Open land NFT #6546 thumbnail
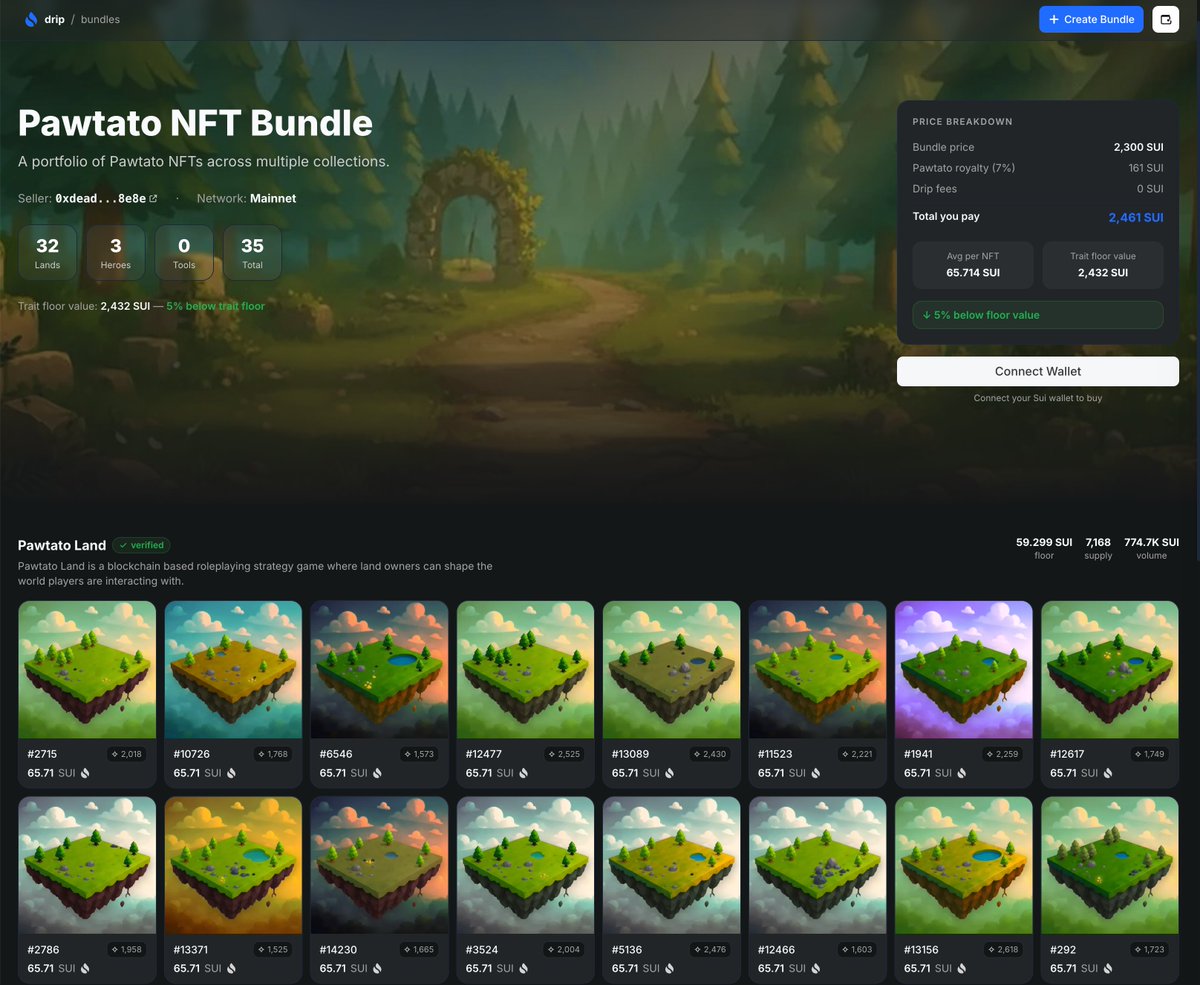The height and width of the screenshot is (985, 1200). [379, 670]
